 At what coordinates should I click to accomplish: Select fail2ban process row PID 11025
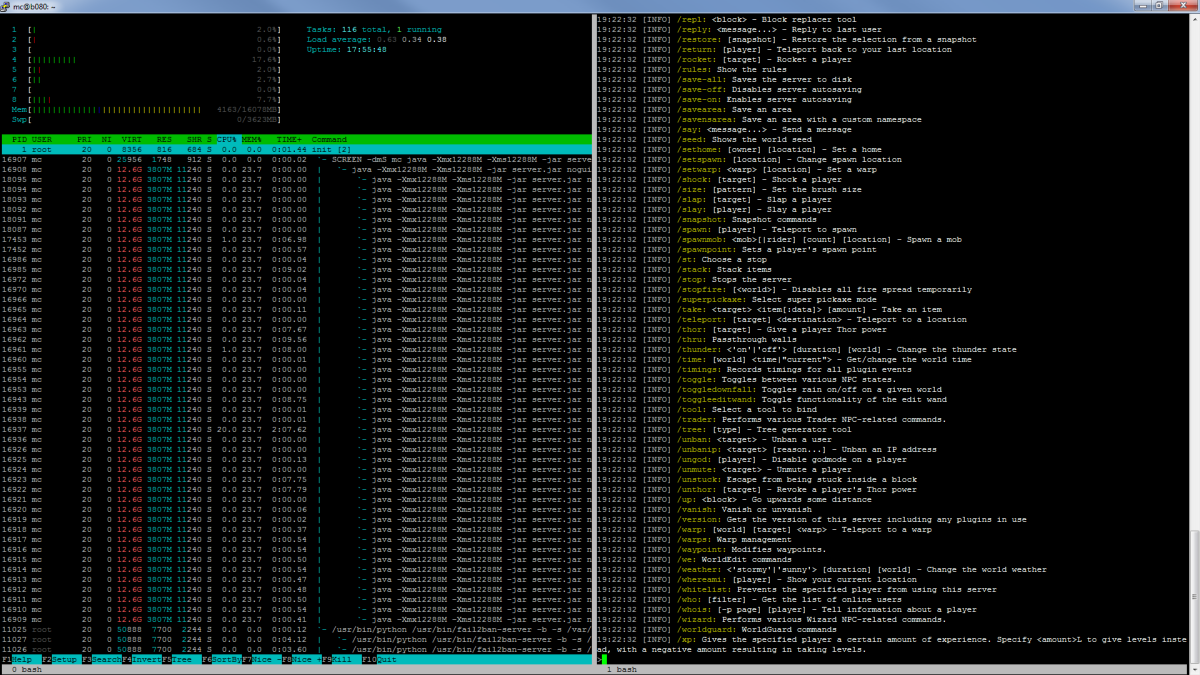pyautogui.click(x=297, y=630)
